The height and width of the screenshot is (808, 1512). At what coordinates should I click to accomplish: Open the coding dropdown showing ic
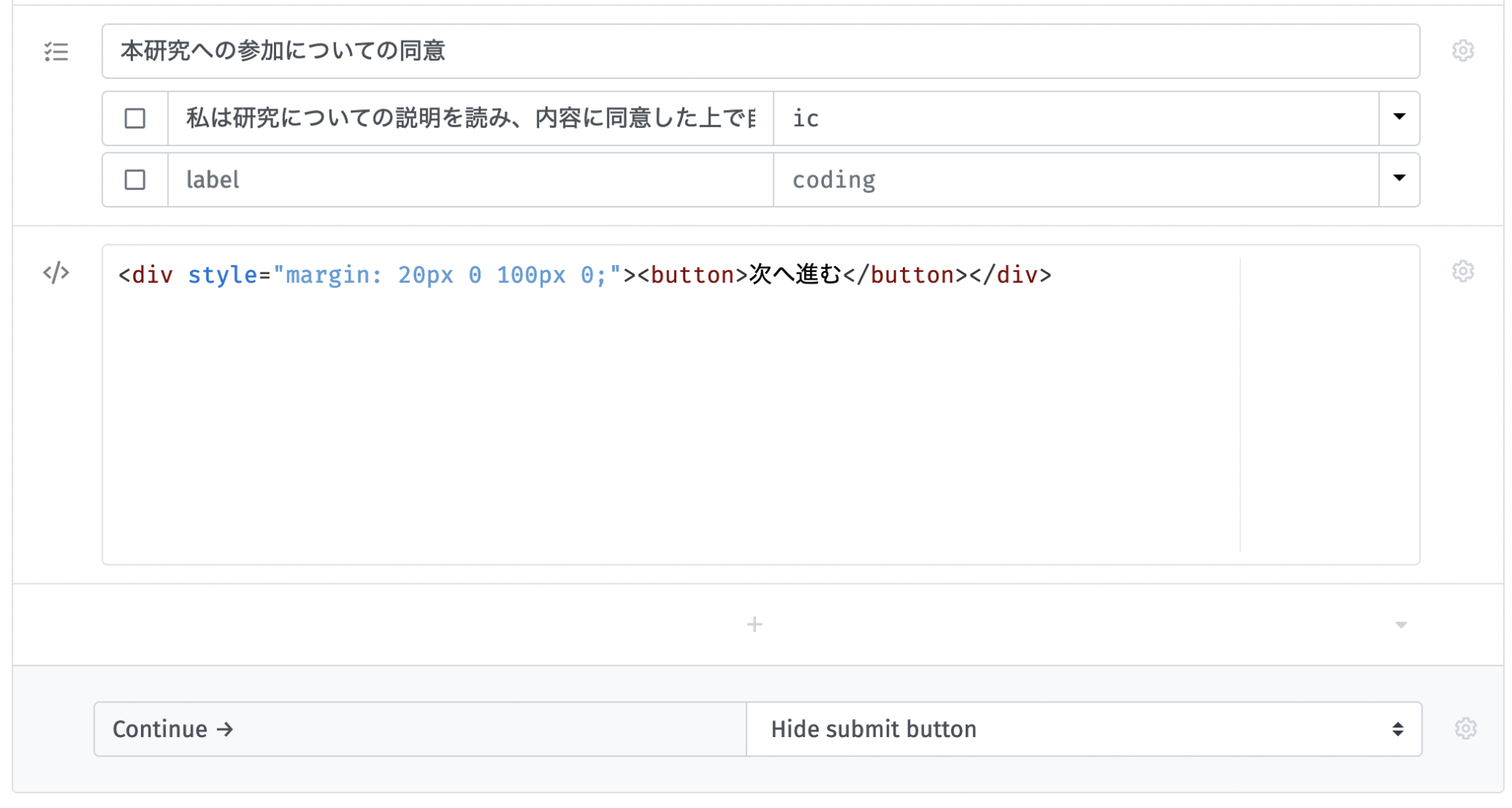[x=1399, y=118]
